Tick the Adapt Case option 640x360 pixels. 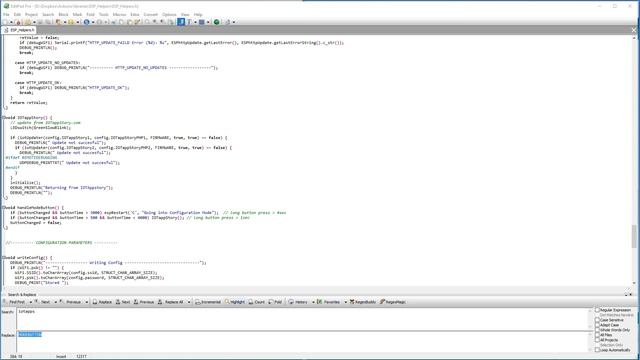tap(598, 325)
